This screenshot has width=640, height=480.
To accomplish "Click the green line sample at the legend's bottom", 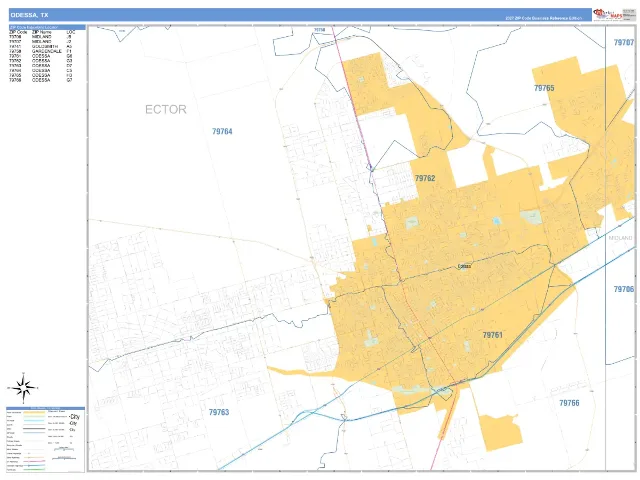I will tap(34, 469).
